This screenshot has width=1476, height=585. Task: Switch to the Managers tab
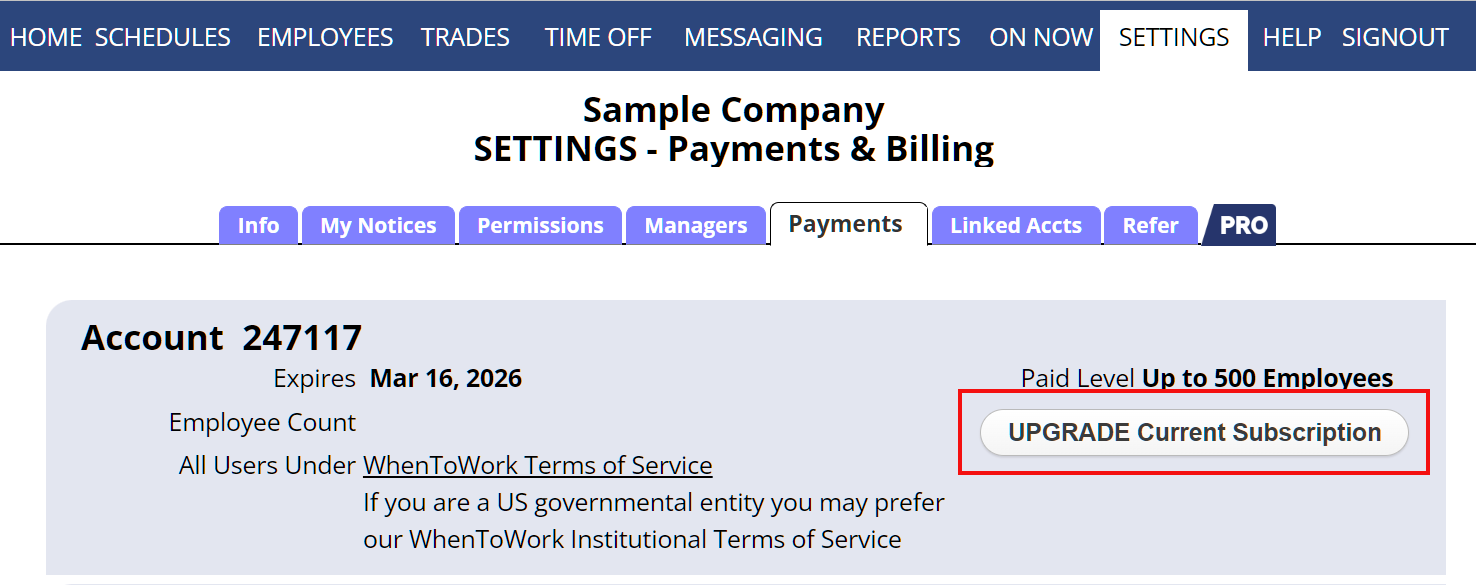coord(696,226)
